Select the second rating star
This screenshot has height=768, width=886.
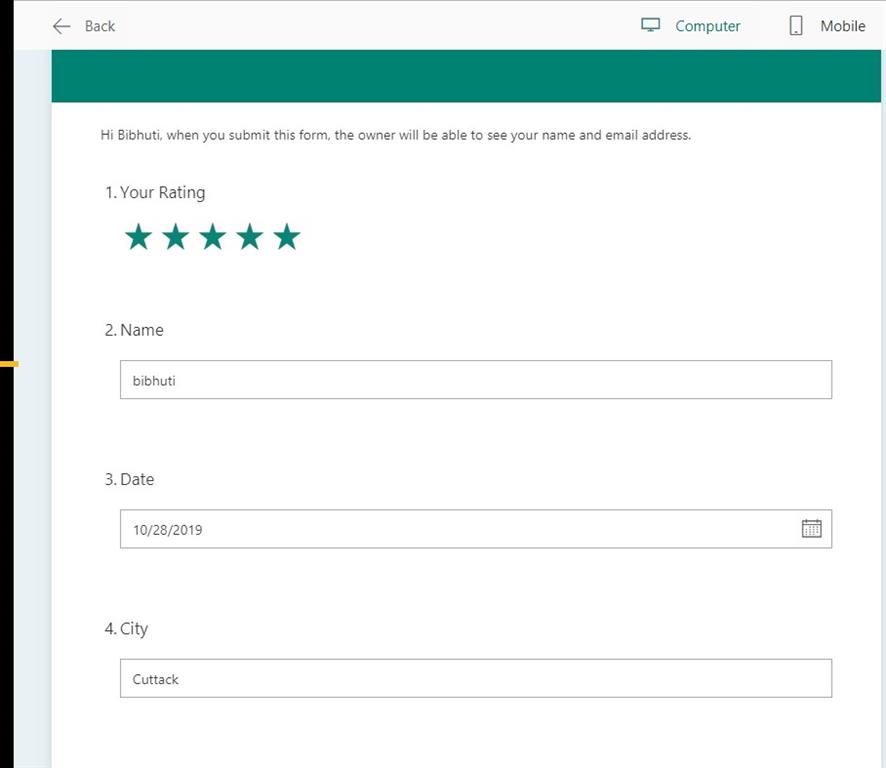[176, 236]
